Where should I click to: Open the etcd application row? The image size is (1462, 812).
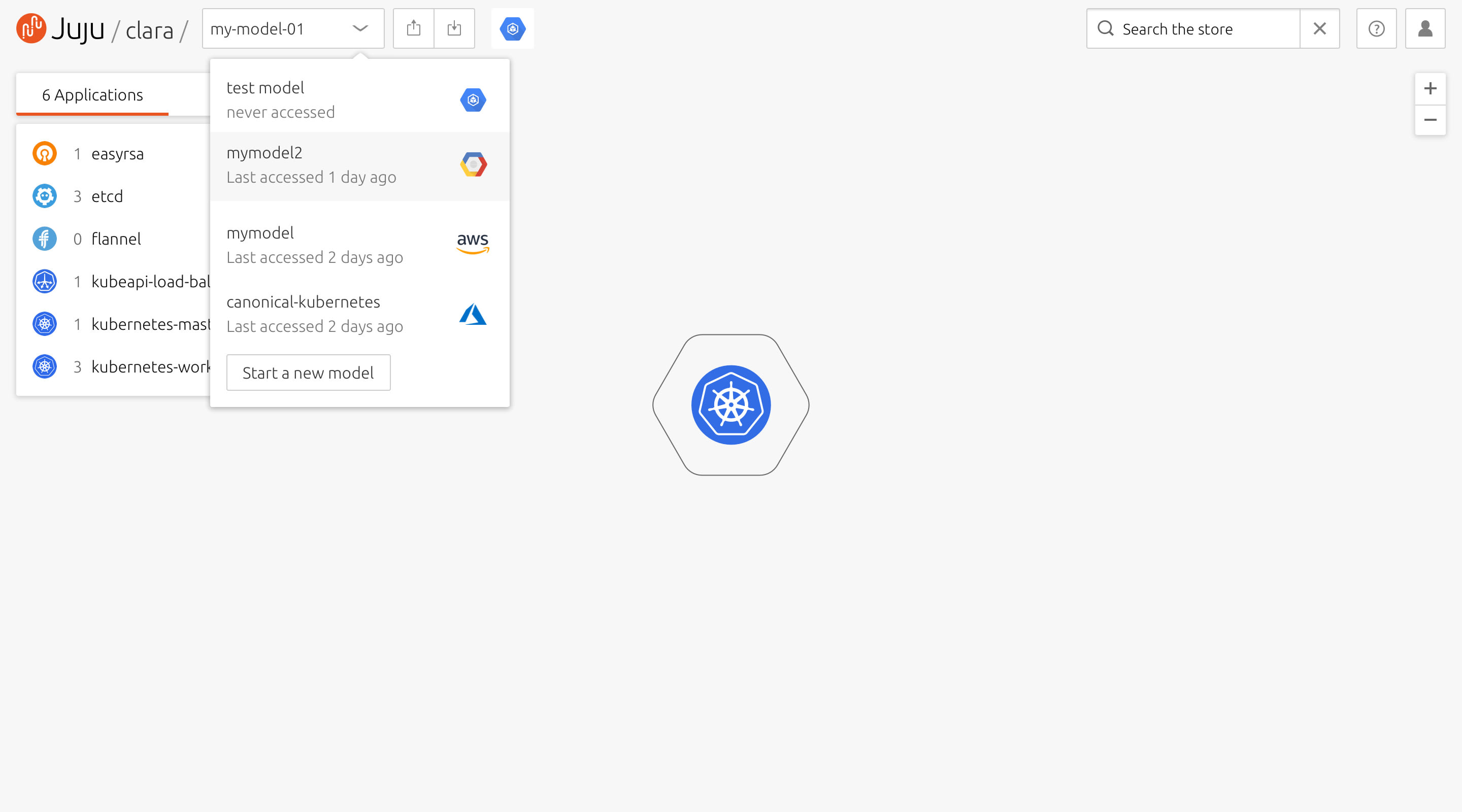pyautogui.click(x=114, y=196)
